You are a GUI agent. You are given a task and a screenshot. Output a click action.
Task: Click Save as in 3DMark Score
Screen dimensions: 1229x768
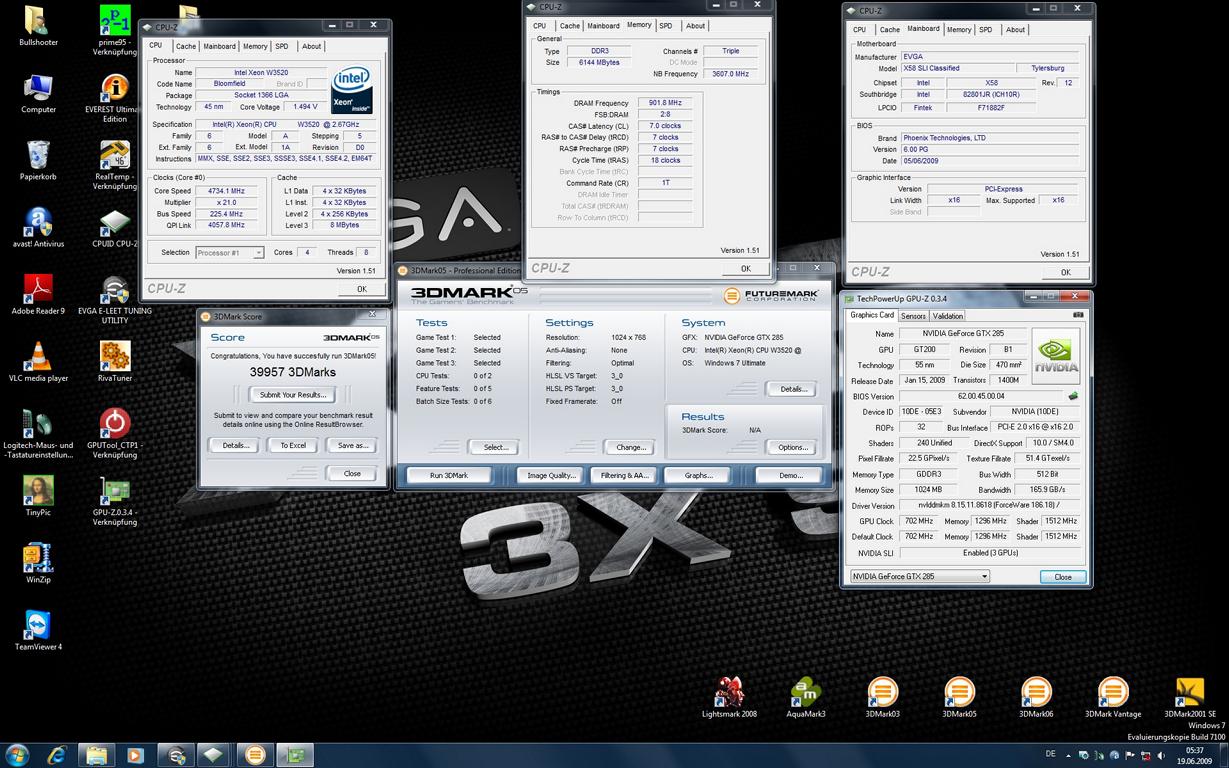tap(352, 445)
